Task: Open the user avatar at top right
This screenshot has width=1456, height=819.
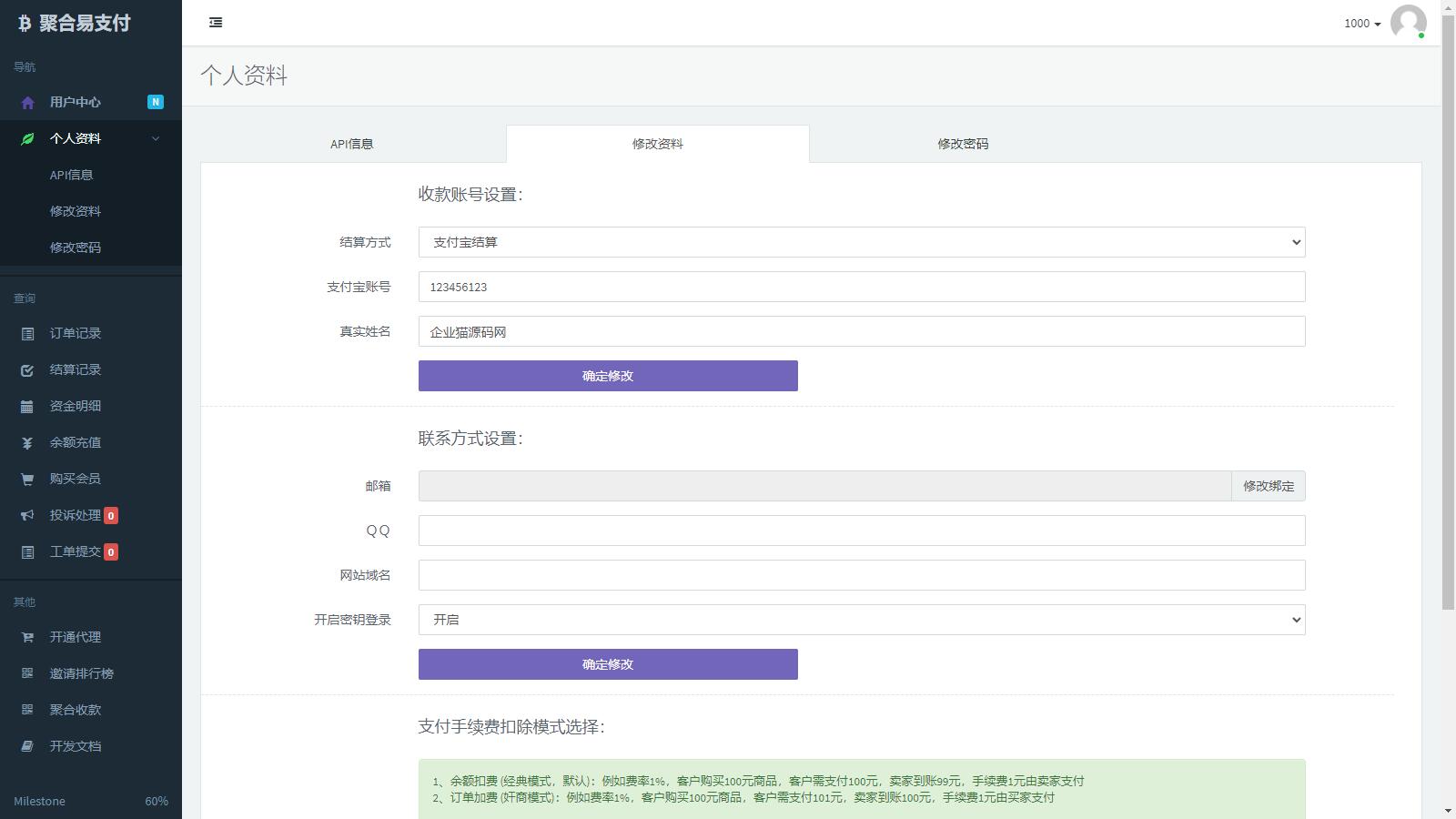Action: coord(1408,23)
